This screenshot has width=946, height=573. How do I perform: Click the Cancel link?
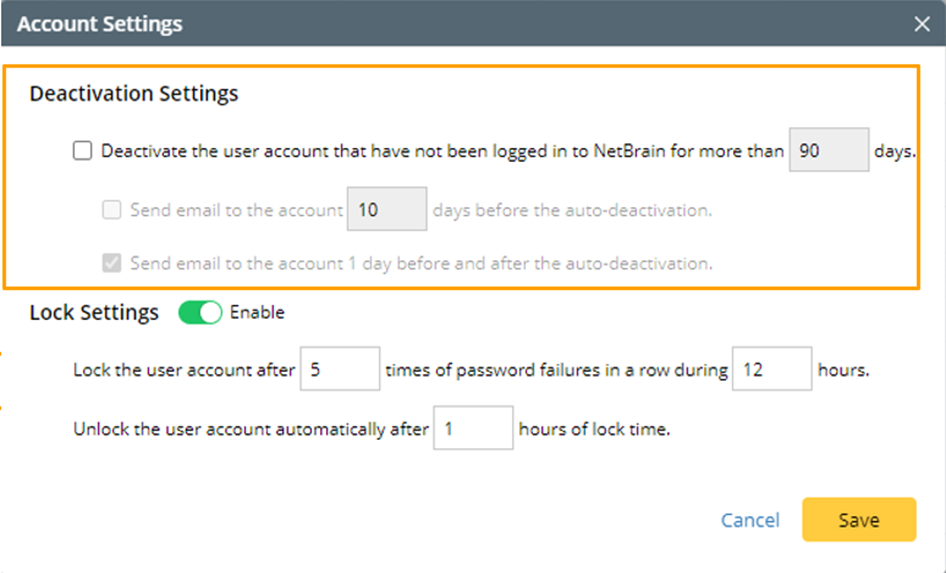[750, 520]
